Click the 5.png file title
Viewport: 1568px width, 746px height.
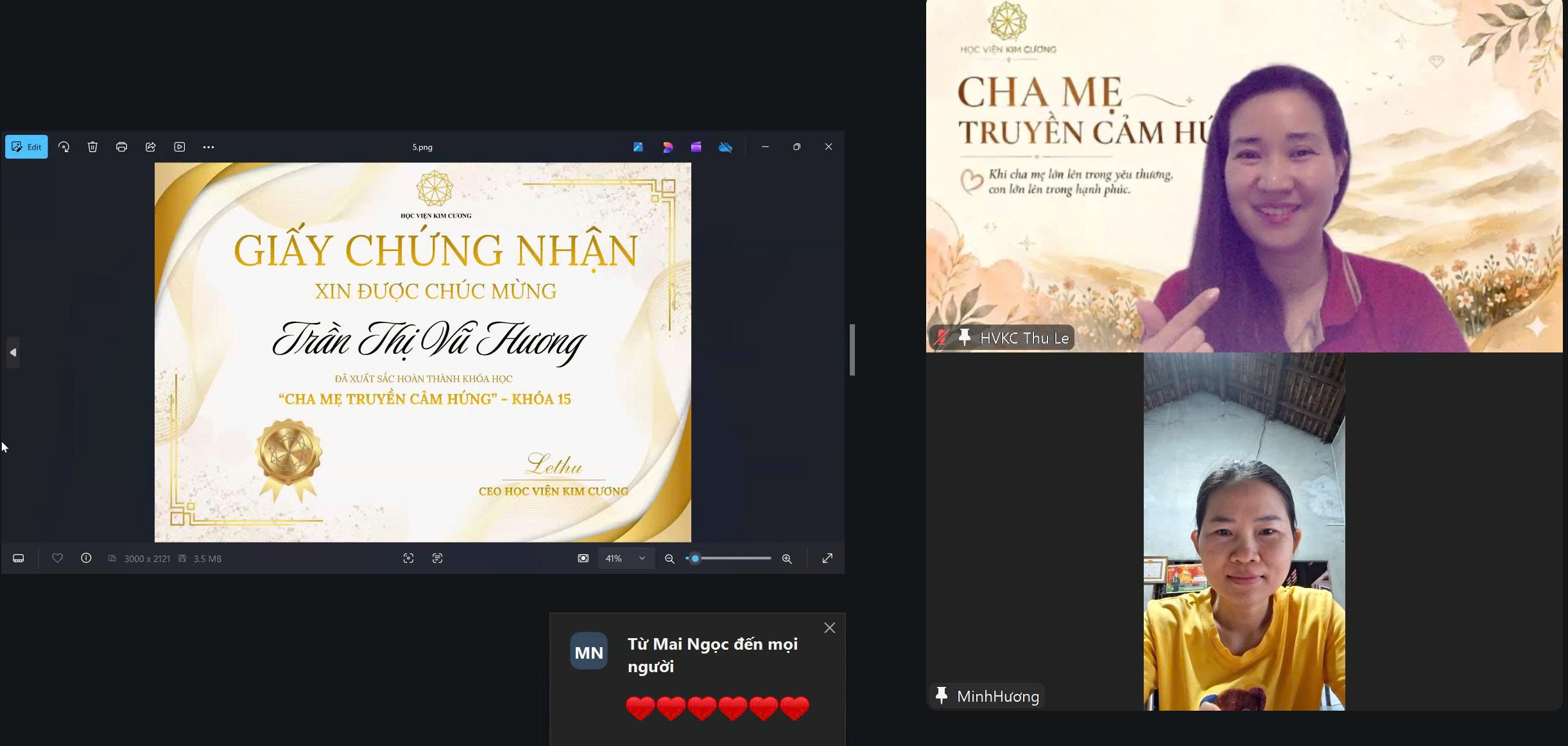[x=422, y=147]
